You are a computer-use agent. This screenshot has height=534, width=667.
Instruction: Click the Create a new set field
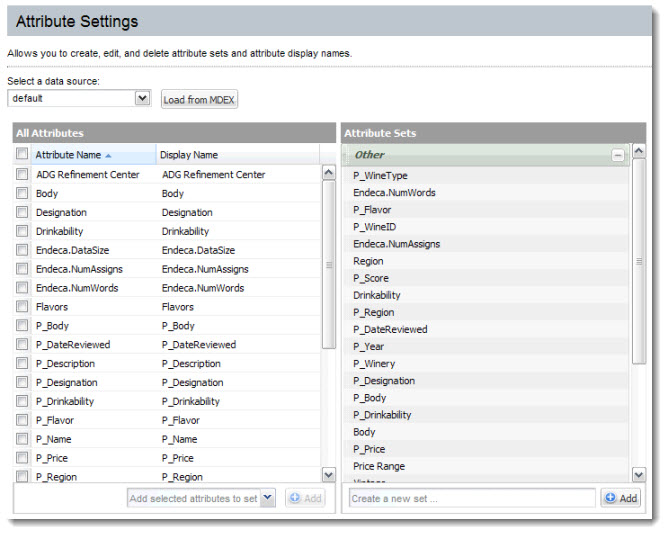tap(472, 498)
